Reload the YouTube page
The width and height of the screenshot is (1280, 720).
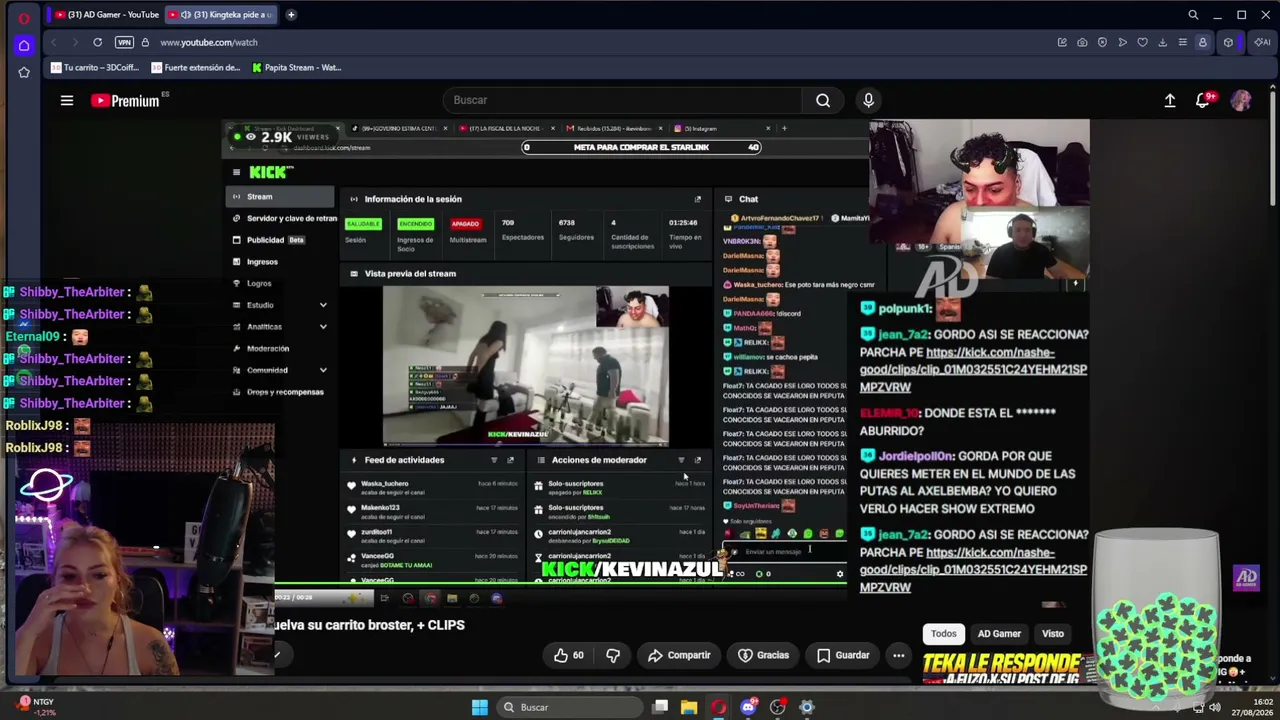97,42
